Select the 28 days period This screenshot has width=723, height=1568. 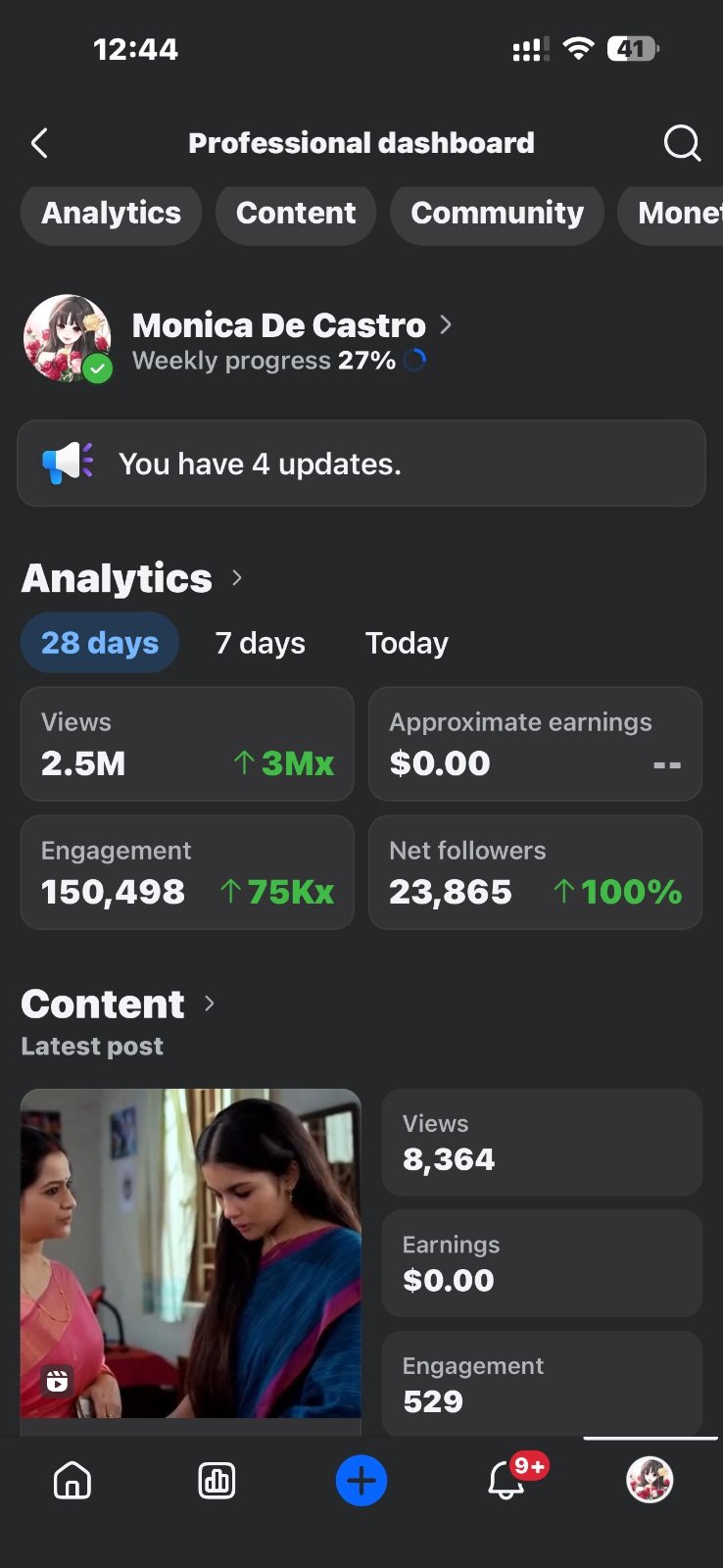[x=100, y=643]
